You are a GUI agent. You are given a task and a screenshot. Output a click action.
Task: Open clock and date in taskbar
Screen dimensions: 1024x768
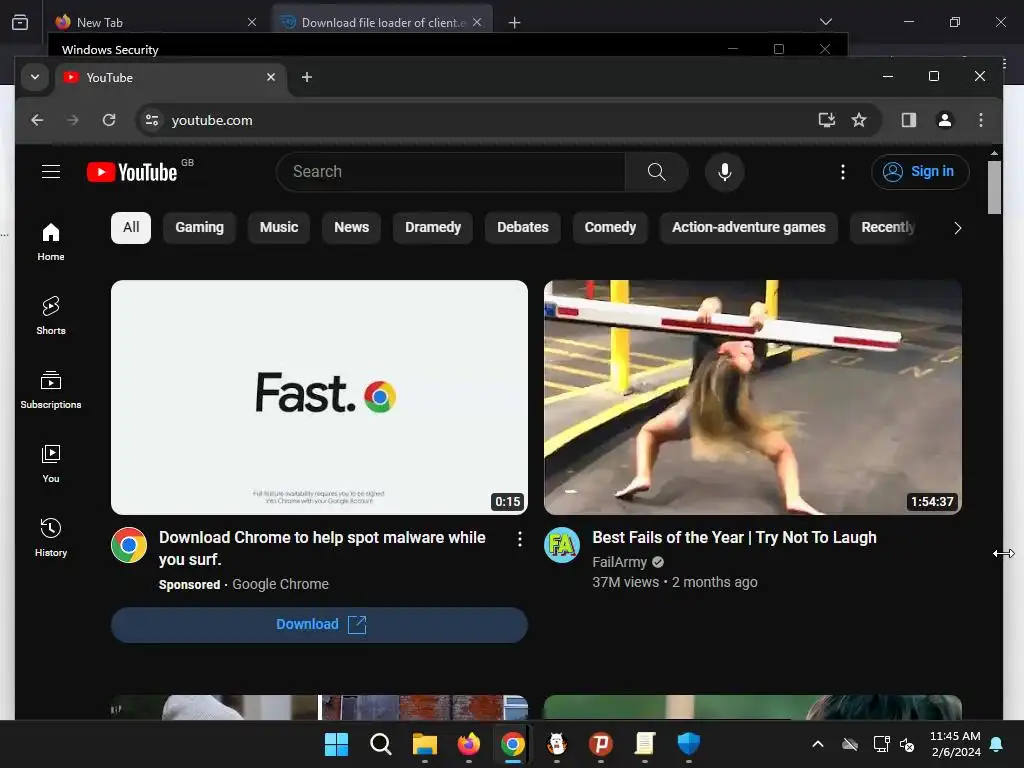pyautogui.click(x=955, y=744)
